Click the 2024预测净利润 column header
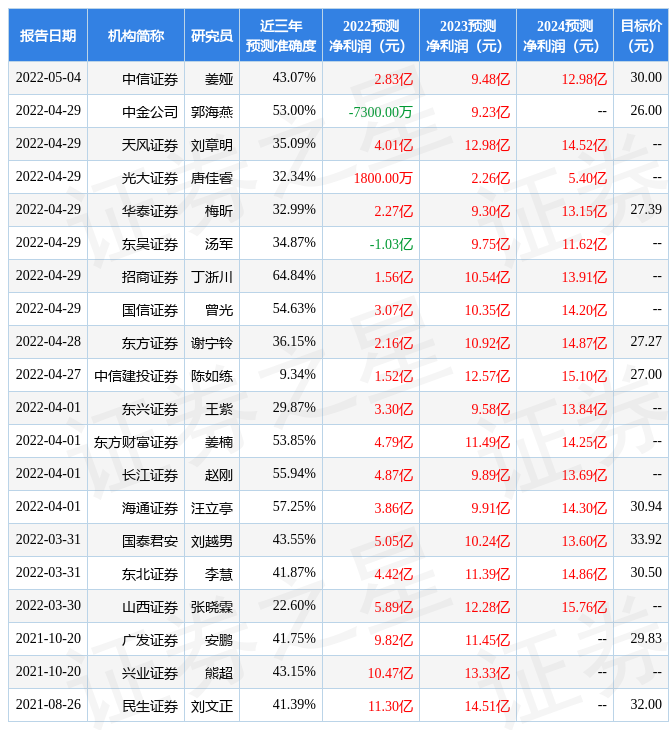The width and height of the screenshot is (669, 730). [565, 35]
